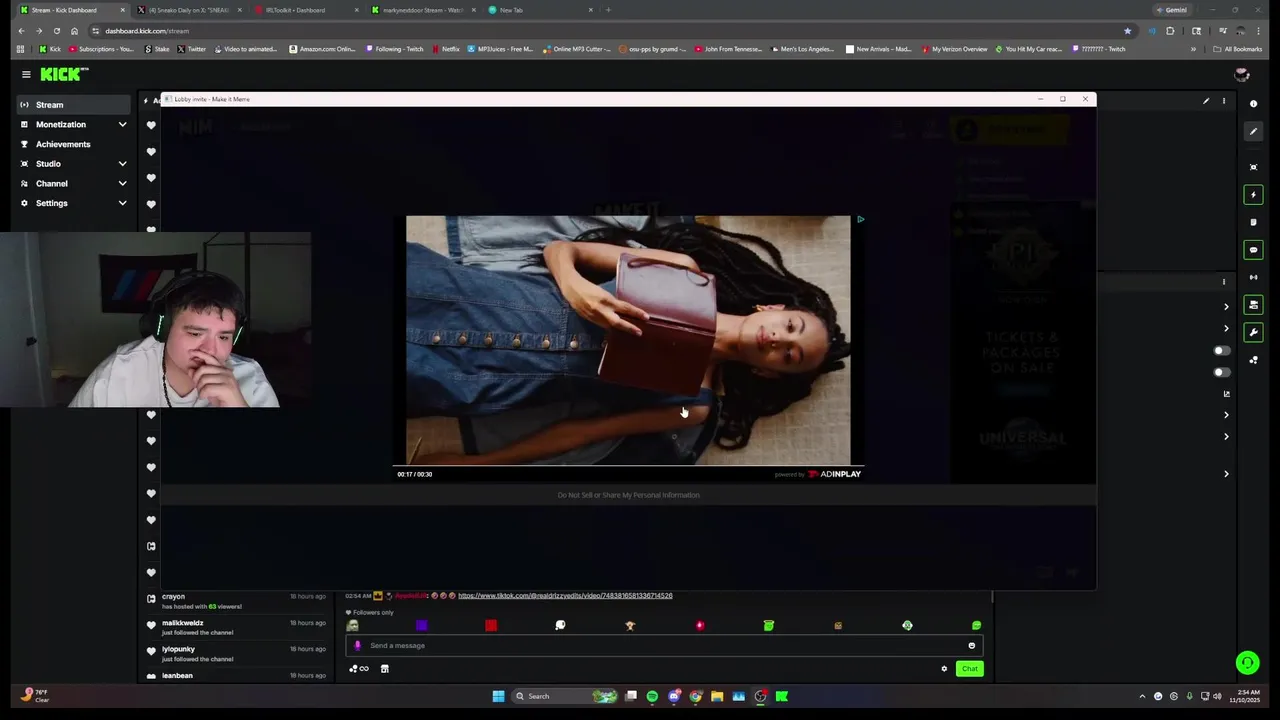Open the Stake bookmark
Screen dimensions: 1280x720
(157, 49)
